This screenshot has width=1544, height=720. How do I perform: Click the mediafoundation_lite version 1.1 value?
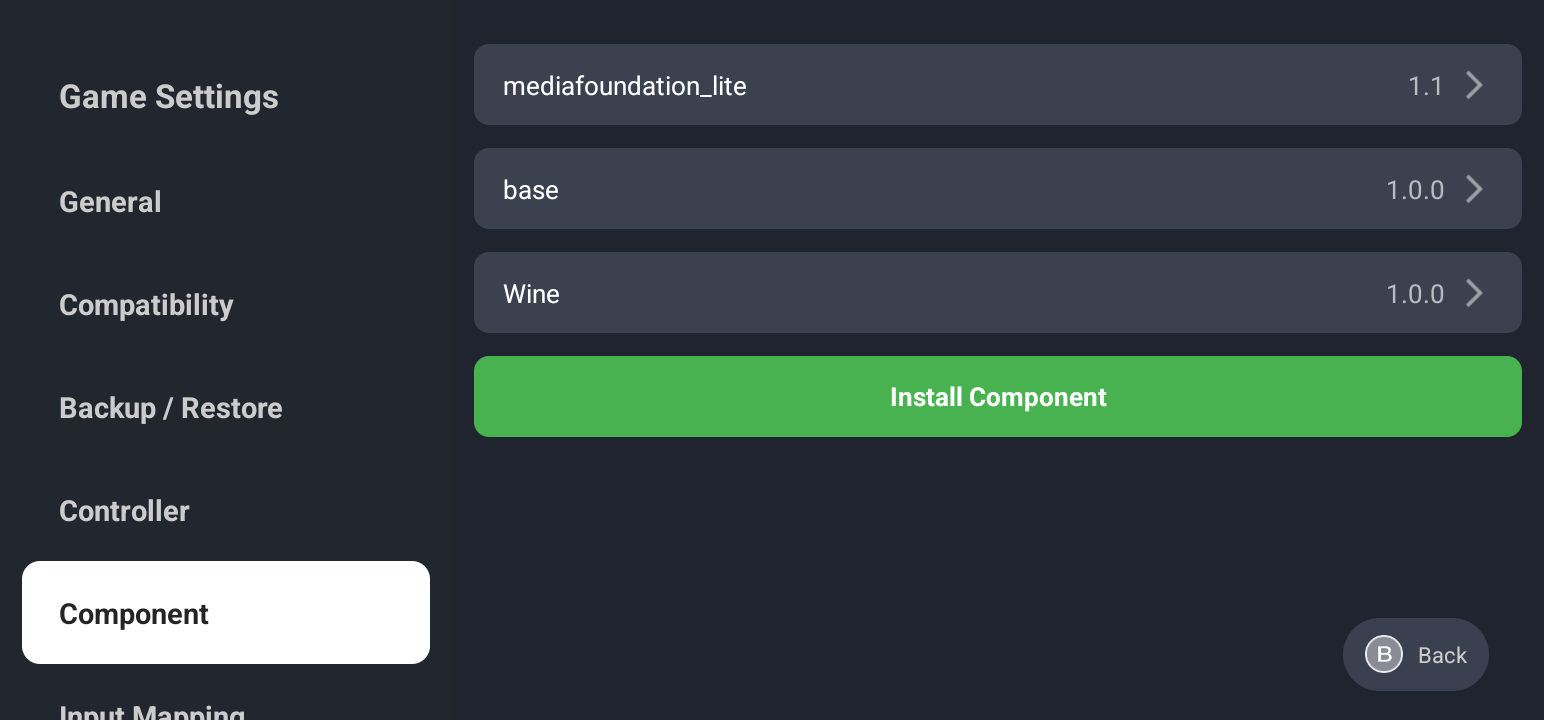pos(1425,86)
